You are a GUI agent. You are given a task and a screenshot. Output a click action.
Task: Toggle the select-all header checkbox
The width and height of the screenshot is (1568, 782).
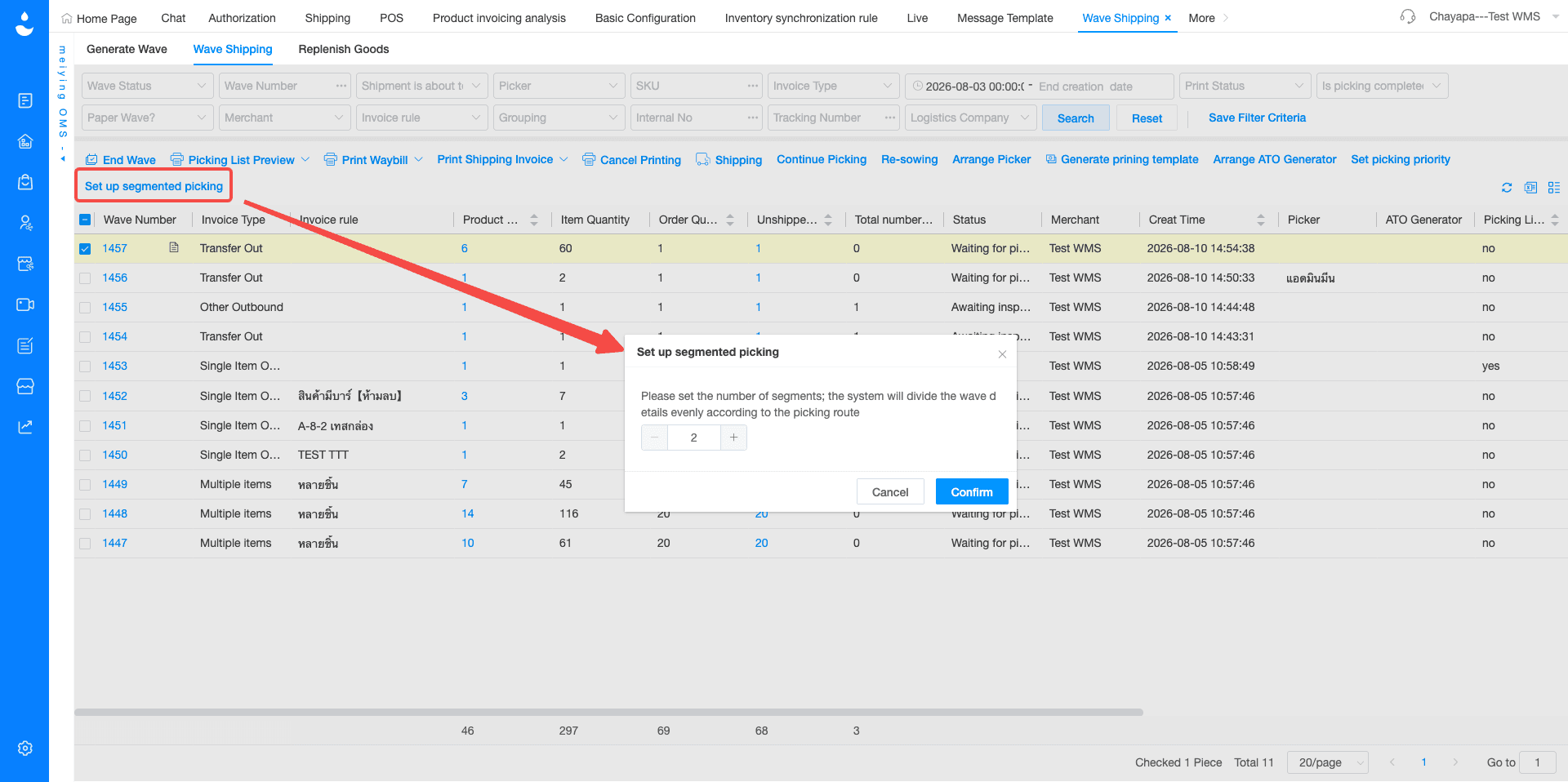coord(85,220)
